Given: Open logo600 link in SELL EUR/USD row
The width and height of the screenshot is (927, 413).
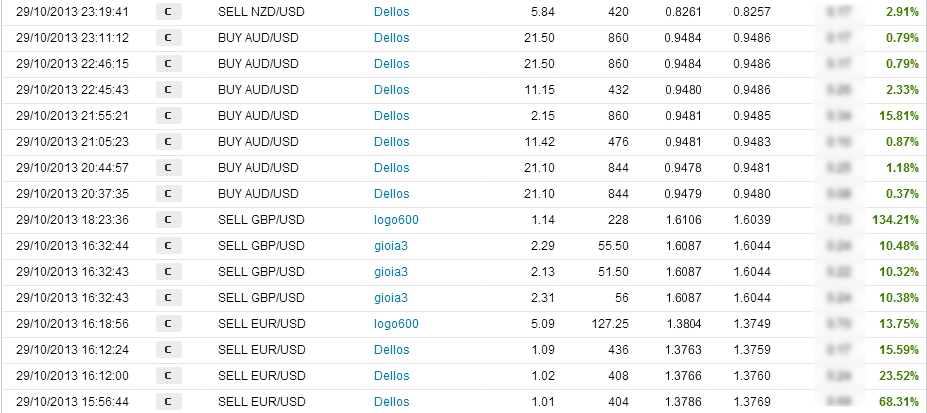Looking at the screenshot, I should click(396, 324).
